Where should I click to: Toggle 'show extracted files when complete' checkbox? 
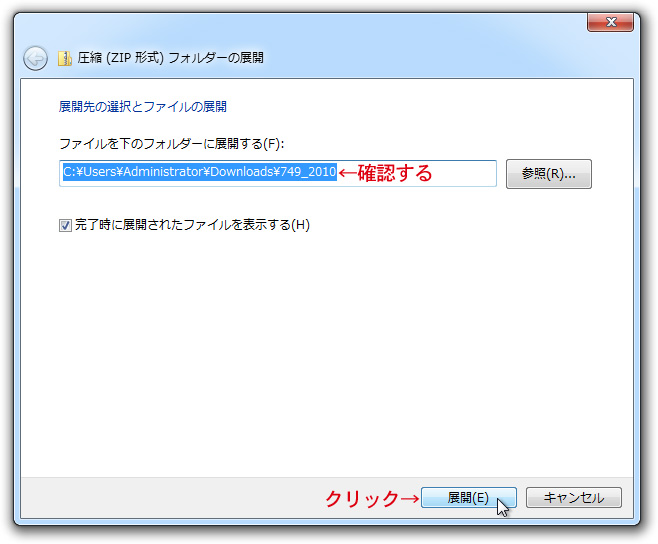65,225
